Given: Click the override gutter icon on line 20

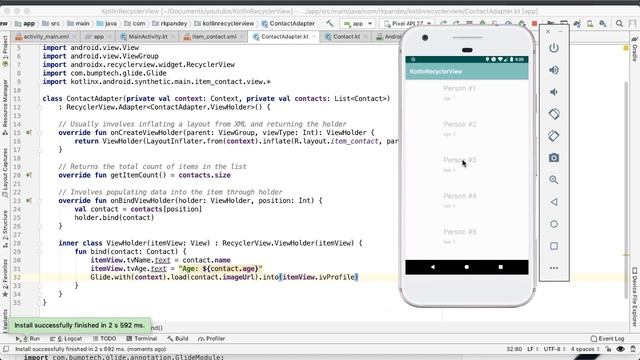Looking at the screenshot, I should (x=29, y=175).
